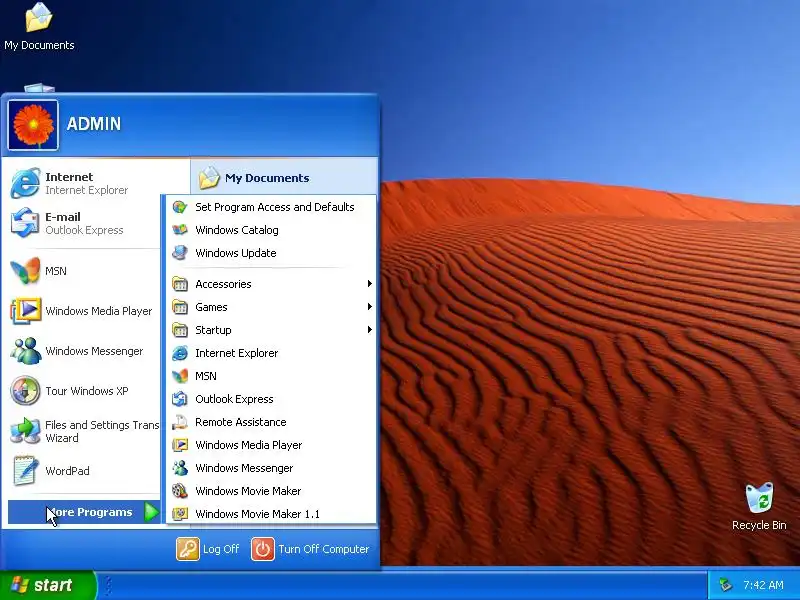Click the Remote Assistance icon

click(180, 422)
